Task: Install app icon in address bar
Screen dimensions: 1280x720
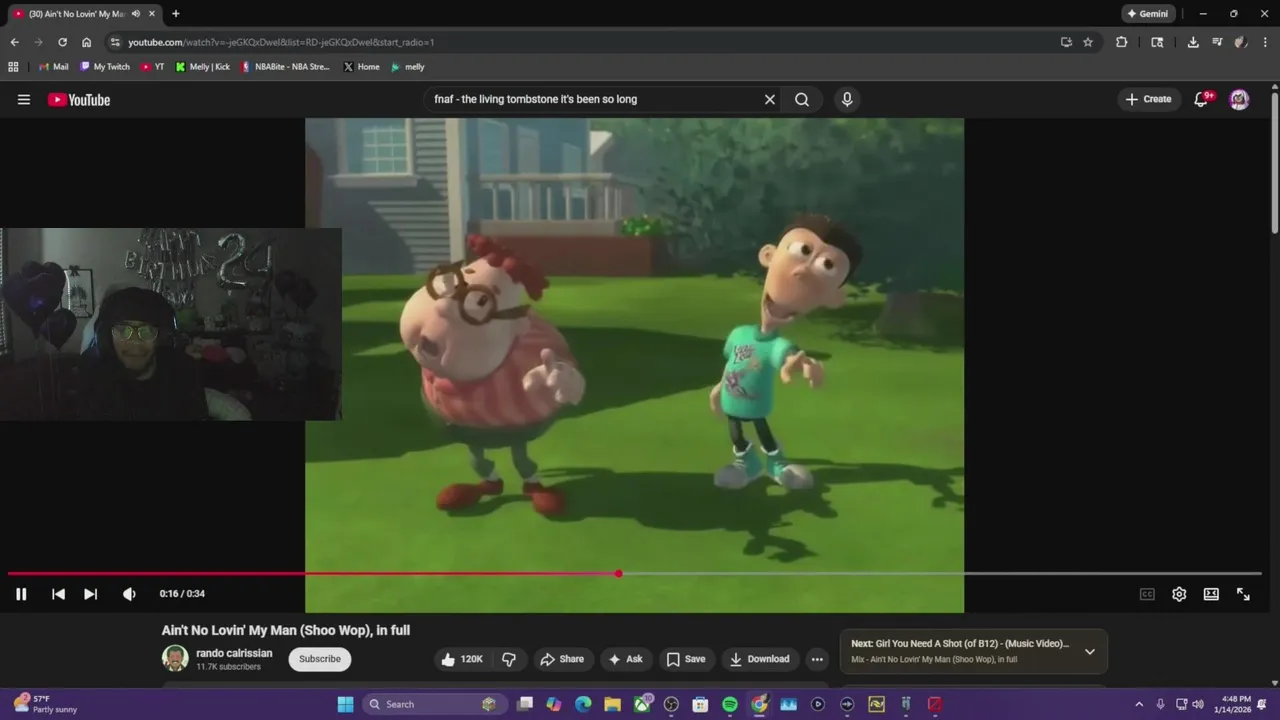Action: tap(1066, 42)
